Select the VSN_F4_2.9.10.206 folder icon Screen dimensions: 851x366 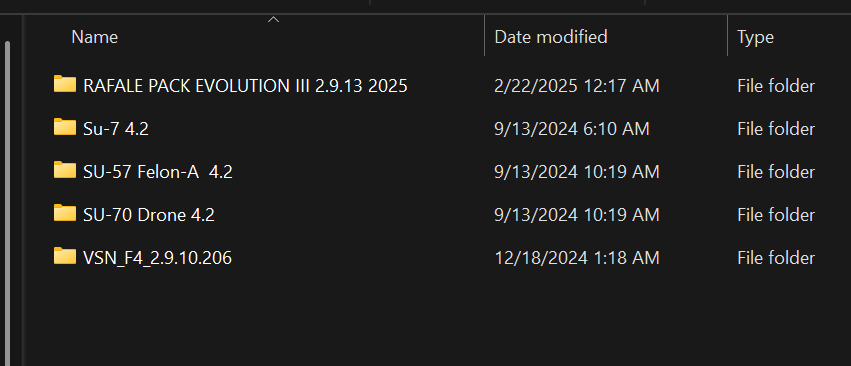point(65,256)
